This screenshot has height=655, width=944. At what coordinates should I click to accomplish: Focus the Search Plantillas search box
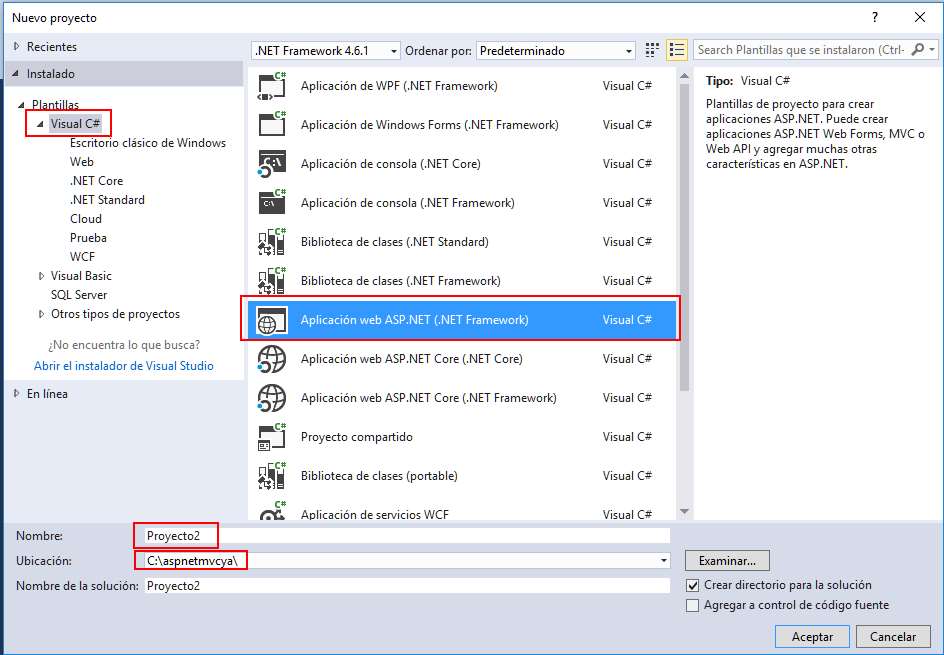point(801,50)
